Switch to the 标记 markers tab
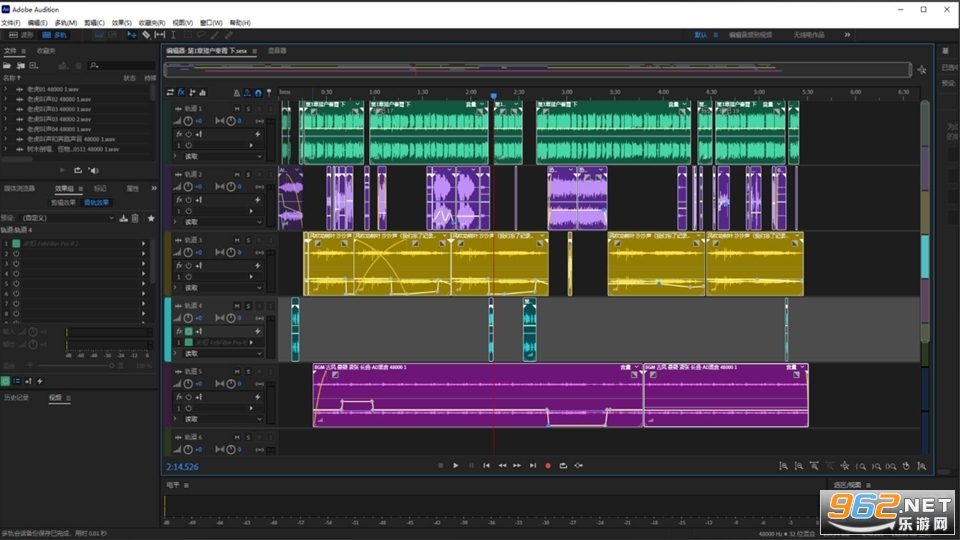 [100, 189]
